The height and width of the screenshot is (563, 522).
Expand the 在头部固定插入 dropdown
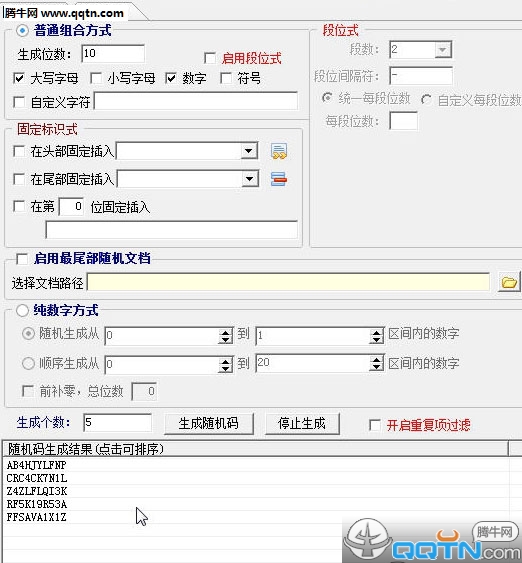[248, 151]
